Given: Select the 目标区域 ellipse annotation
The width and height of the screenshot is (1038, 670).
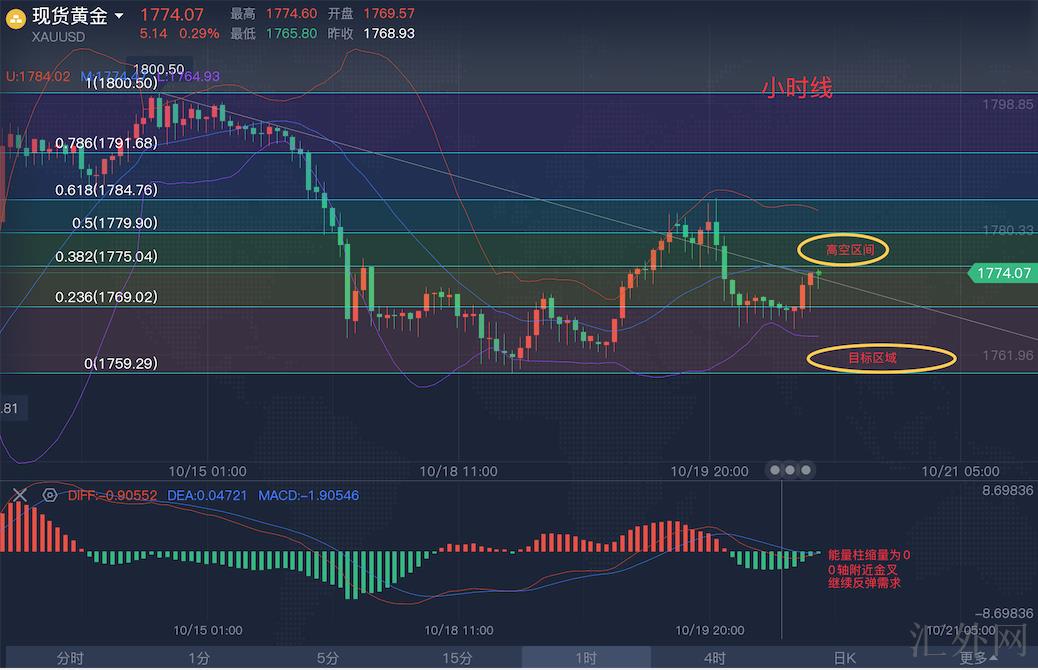Looking at the screenshot, I should (x=881, y=357).
